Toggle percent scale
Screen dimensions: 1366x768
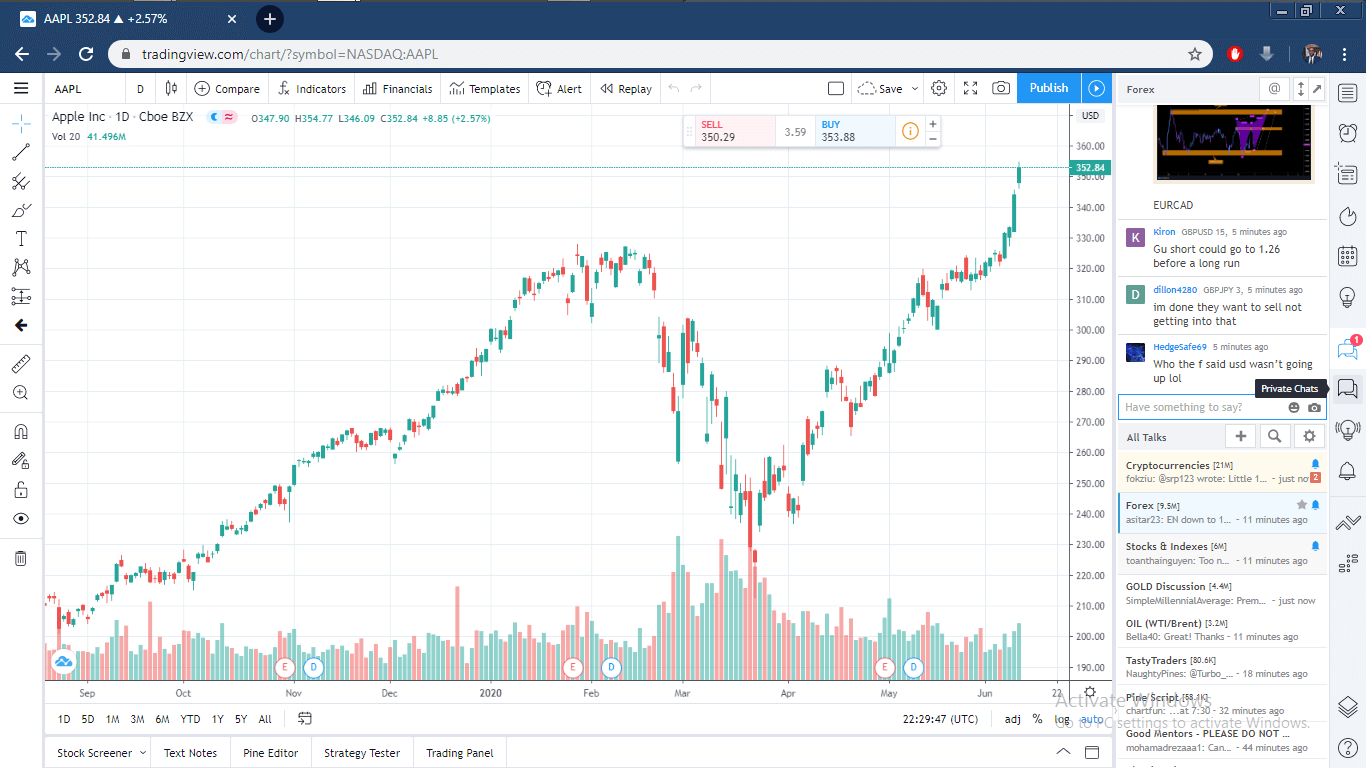(x=1038, y=719)
